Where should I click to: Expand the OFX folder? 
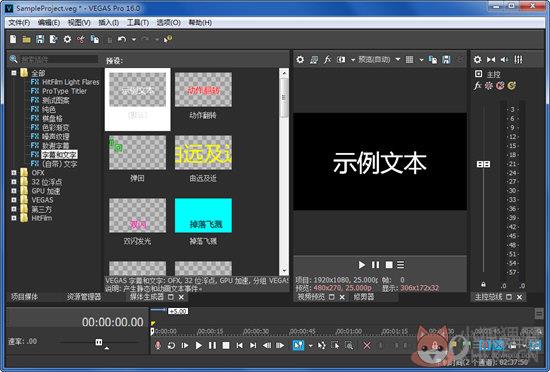click(14, 173)
